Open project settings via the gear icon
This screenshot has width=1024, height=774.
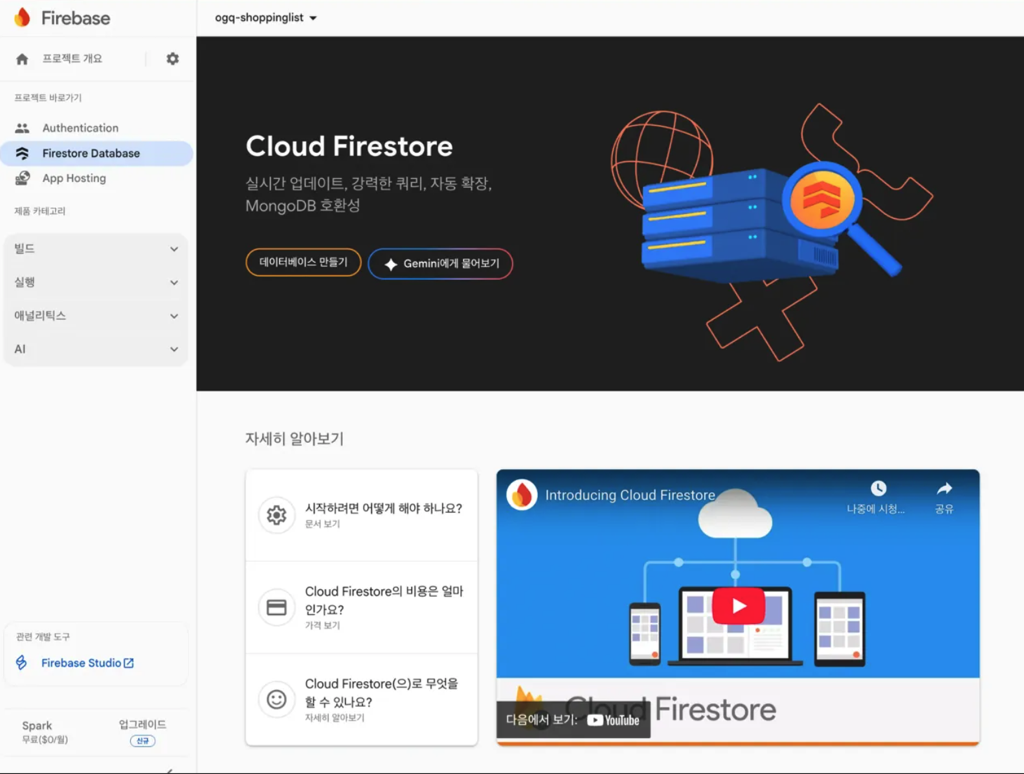pyautogui.click(x=172, y=58)
